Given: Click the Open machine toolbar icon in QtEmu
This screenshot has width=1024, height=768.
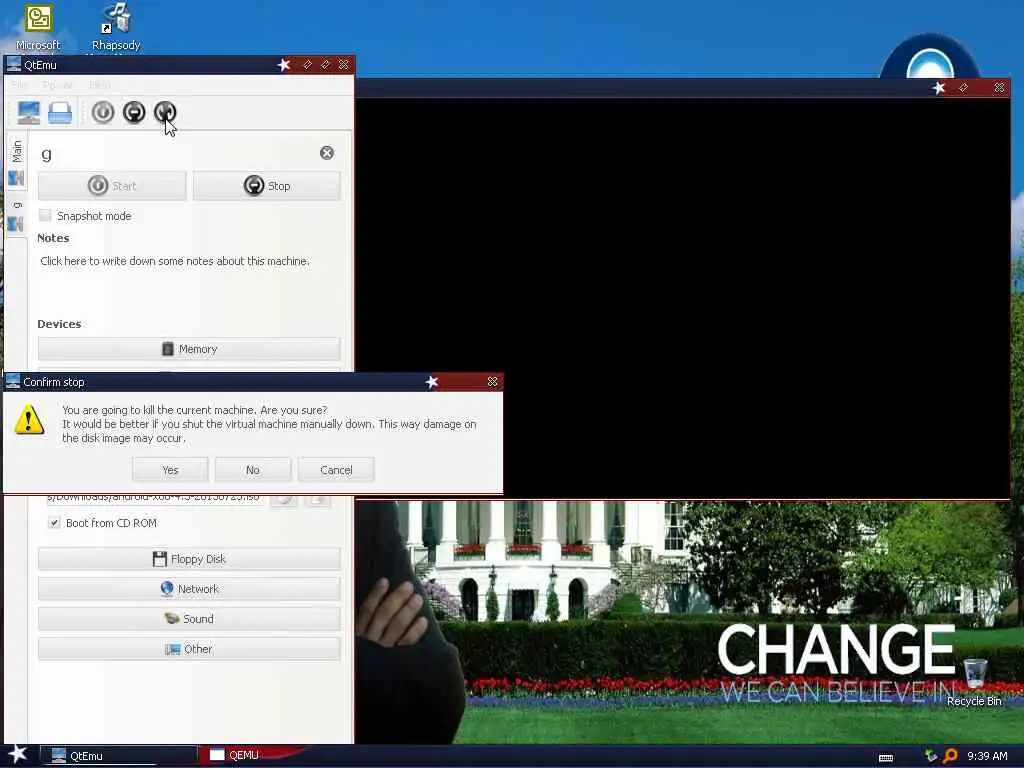Looking at the screenshot, I should [60, 112].
